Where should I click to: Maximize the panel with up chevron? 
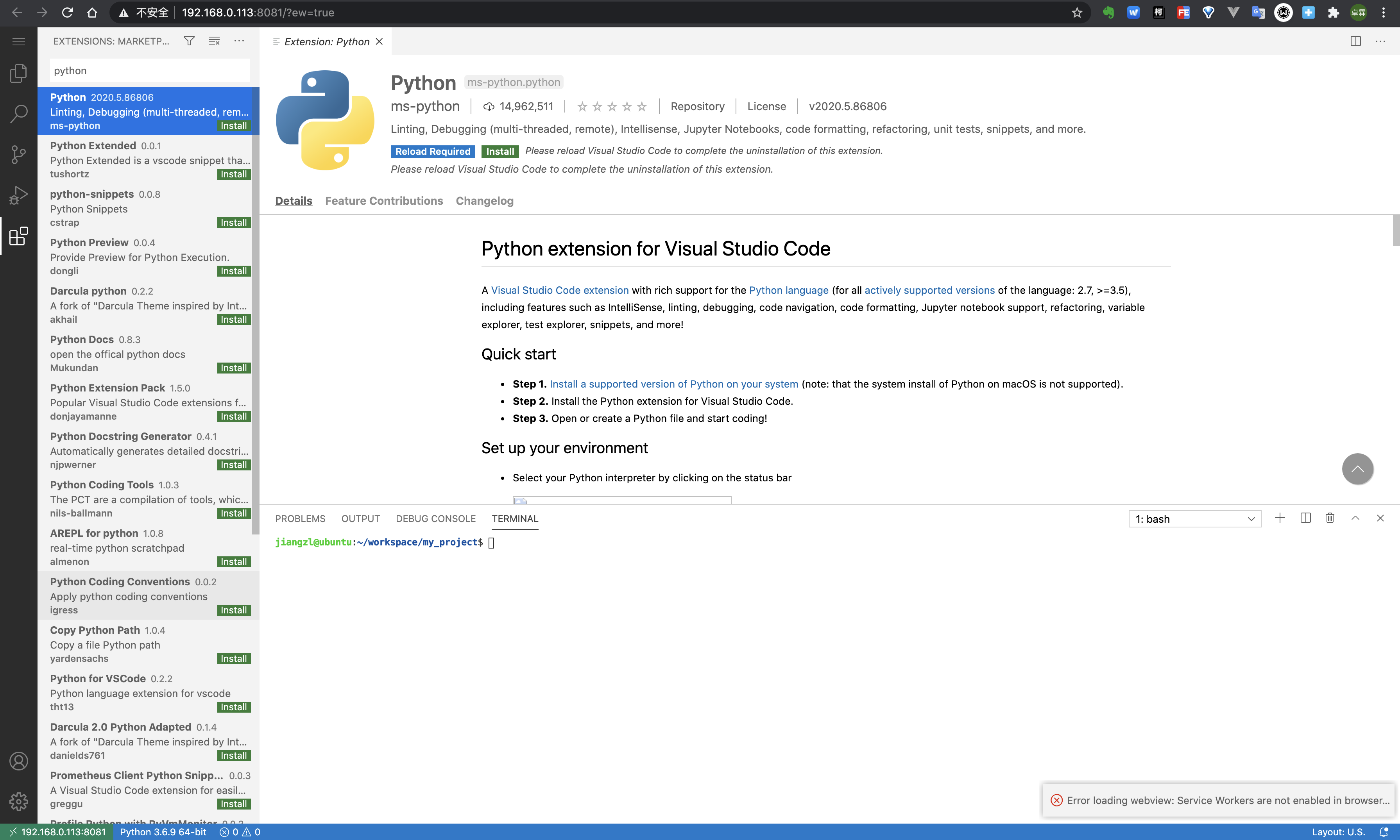[1355, 518]
